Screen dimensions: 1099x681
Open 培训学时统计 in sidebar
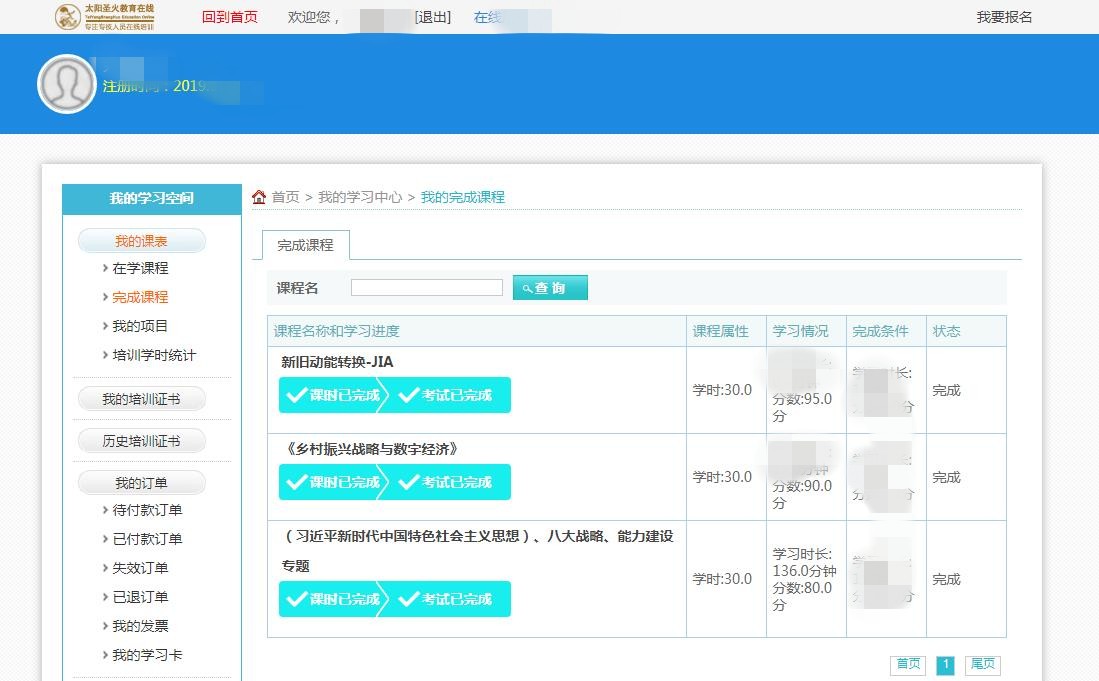[154, 355]
